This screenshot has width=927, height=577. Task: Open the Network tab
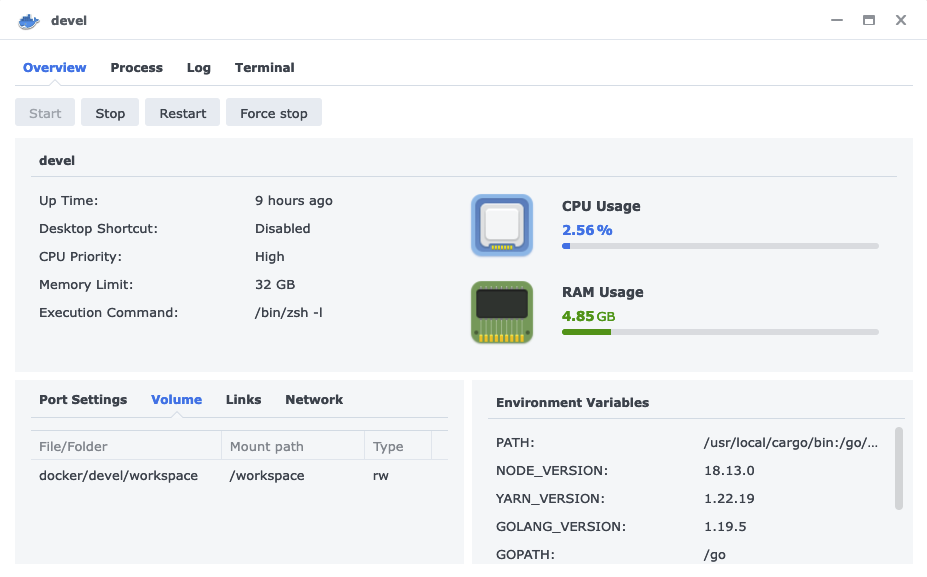tap(314, 400)
